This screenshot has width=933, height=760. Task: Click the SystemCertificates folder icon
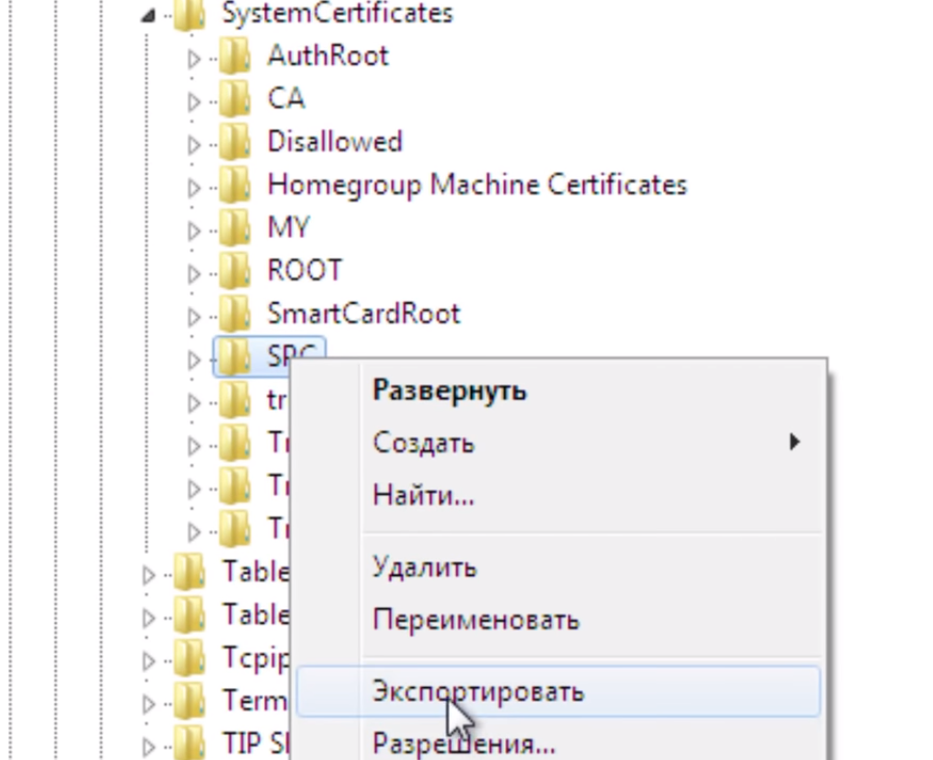click(x=190, y=14)
